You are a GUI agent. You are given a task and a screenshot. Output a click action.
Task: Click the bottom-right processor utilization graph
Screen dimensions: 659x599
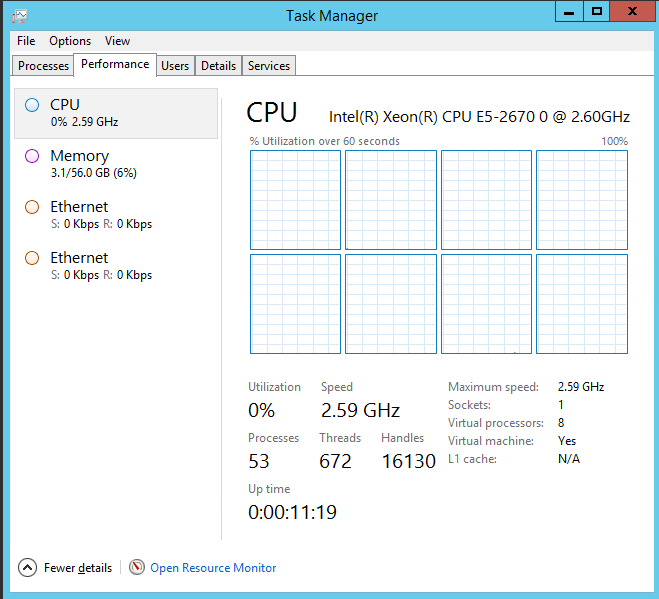pyautogui.click(x=582, y=304)
